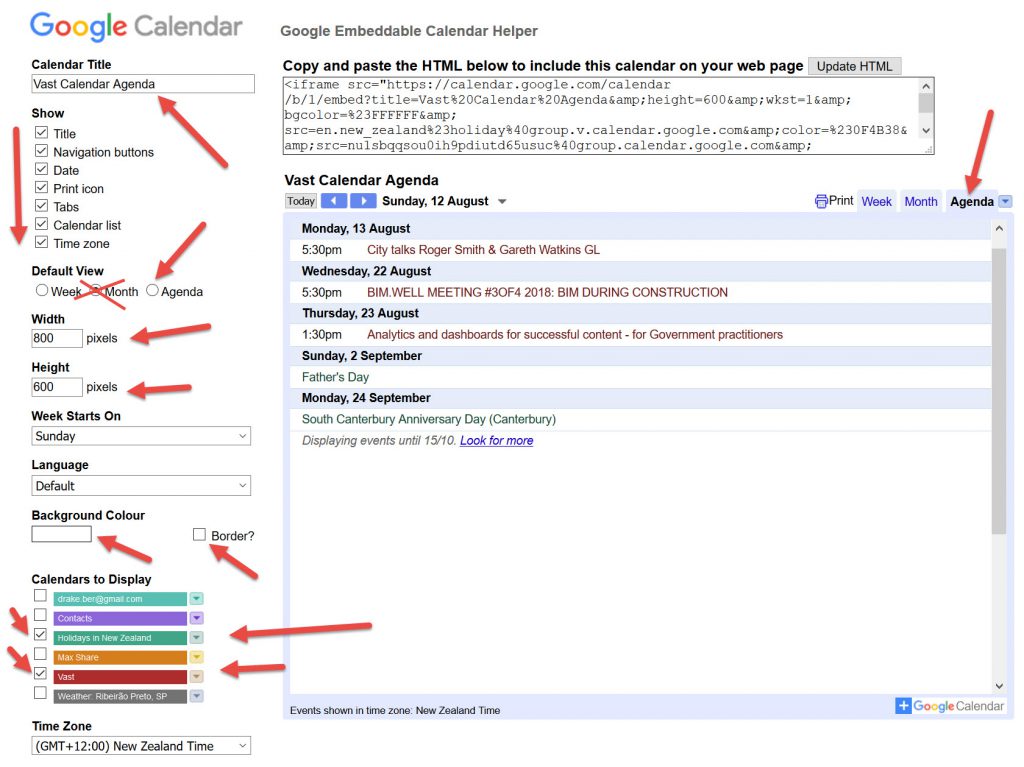This screenshot has height=767, width=1024.
Task: Enable the Border checkbox
Action: coord(200,535)
